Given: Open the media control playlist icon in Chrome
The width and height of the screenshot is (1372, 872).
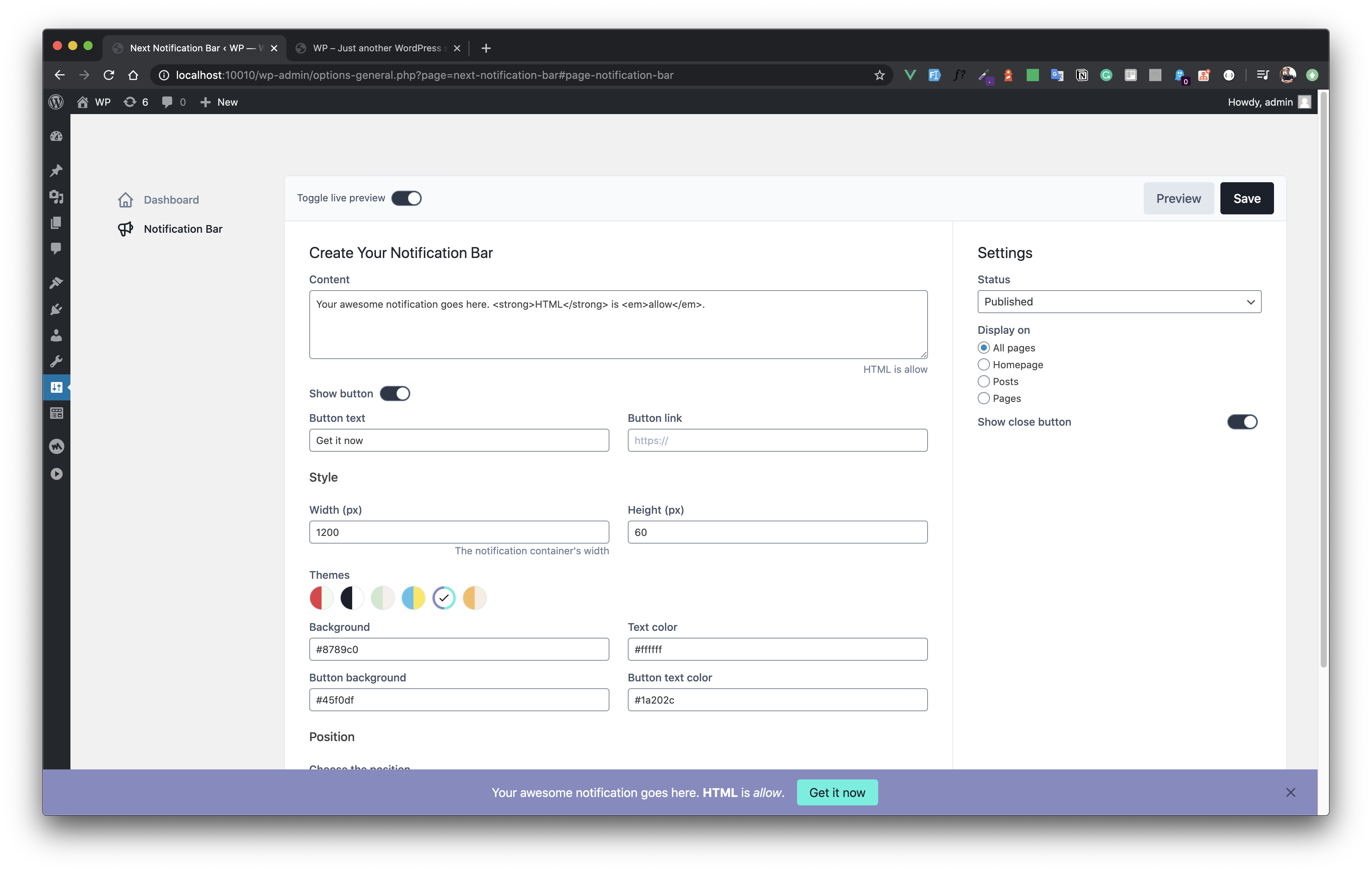Looking at the screenshot, I should [1263, 75].
